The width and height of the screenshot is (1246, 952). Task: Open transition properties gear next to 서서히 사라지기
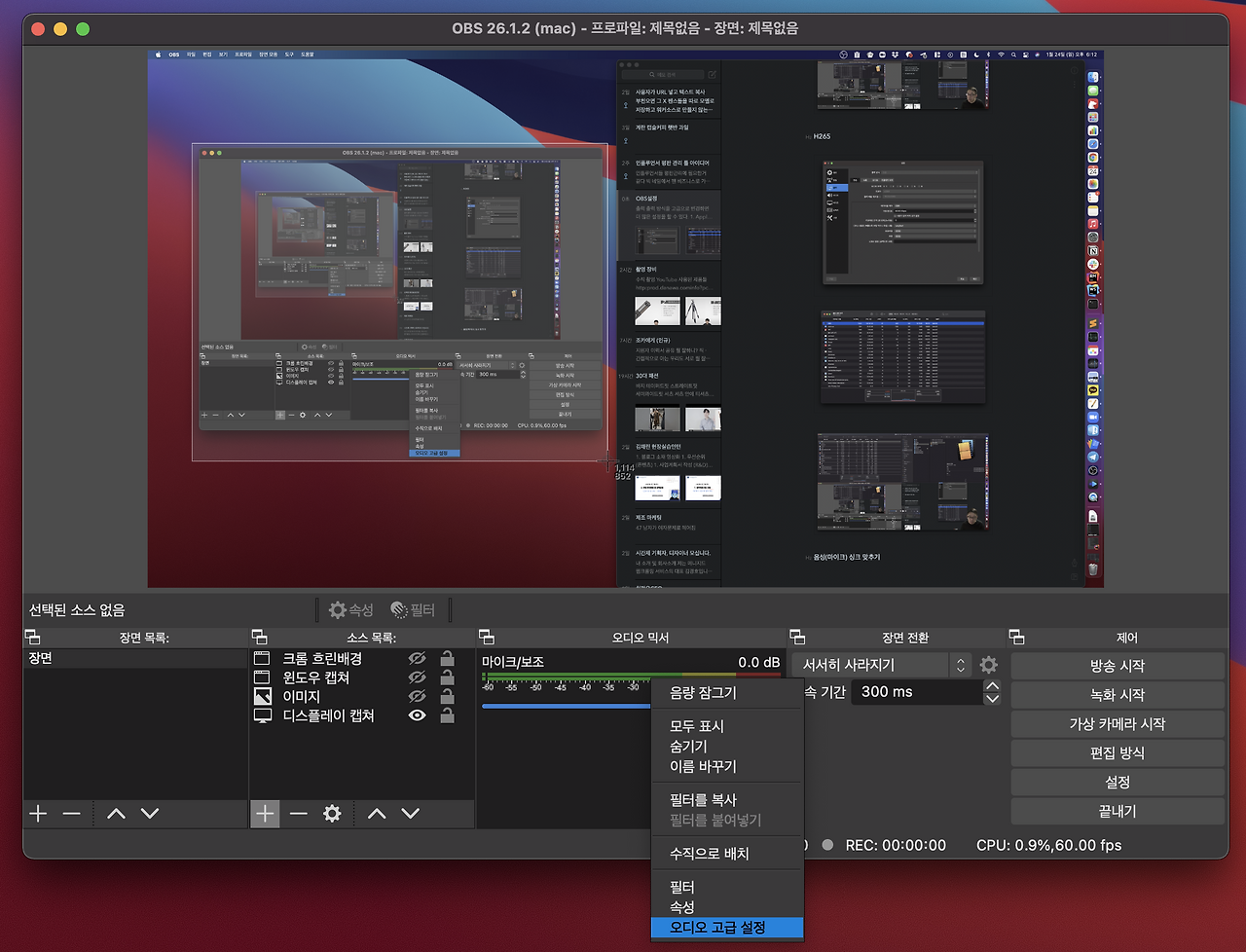coord(989,665)
